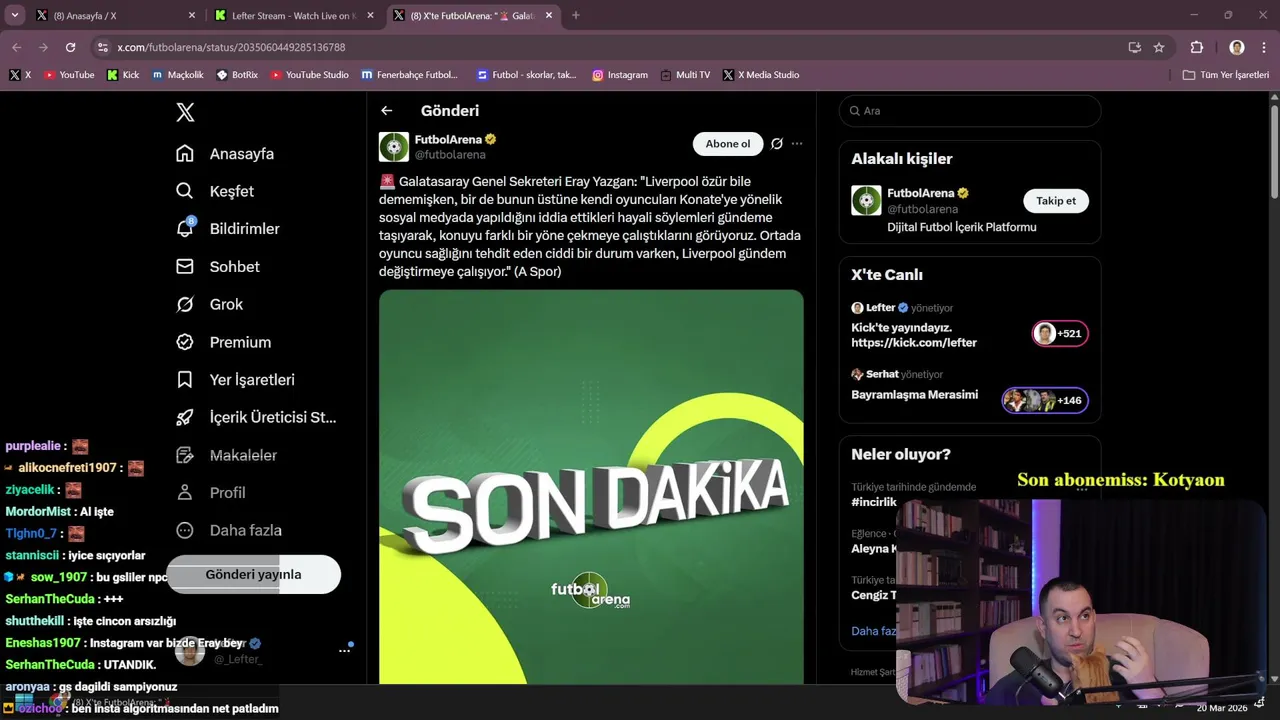
Task: Click @futbolarena handle under post author
Action: pos(450,155)
